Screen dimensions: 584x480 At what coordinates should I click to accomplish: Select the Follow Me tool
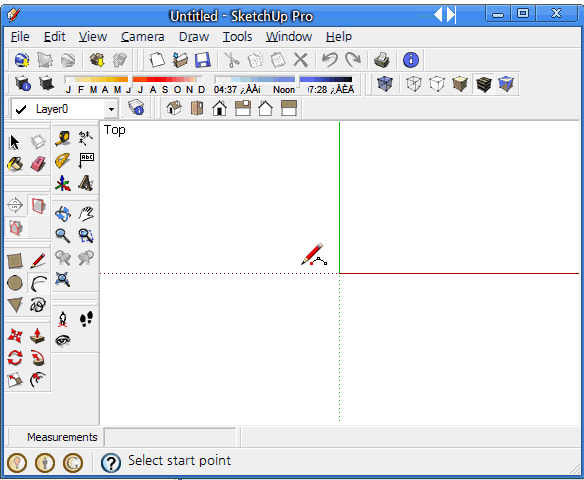(x=38, y=358)
